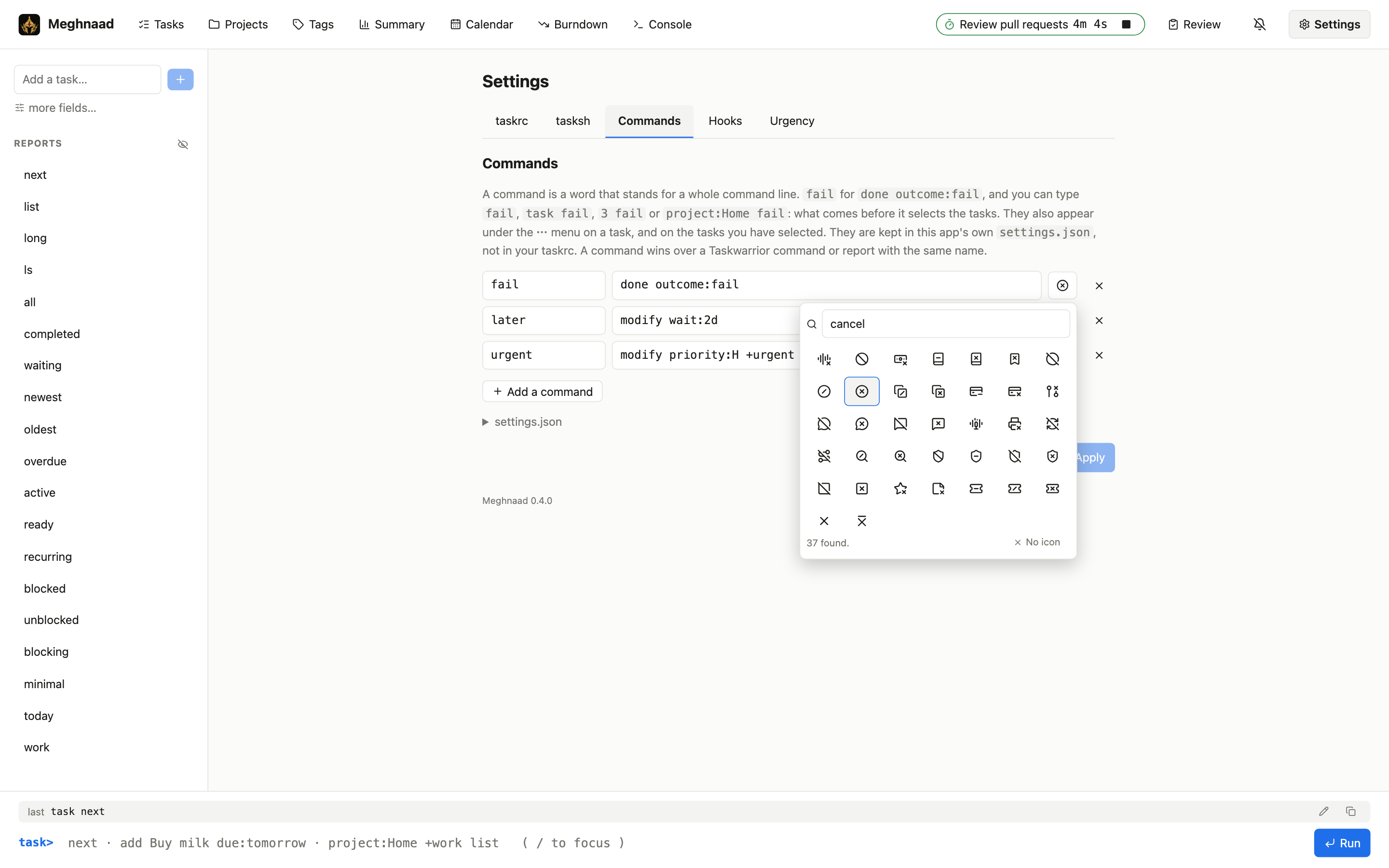
Task: Edit the last command pencil icon
Action: [1323, 811]
